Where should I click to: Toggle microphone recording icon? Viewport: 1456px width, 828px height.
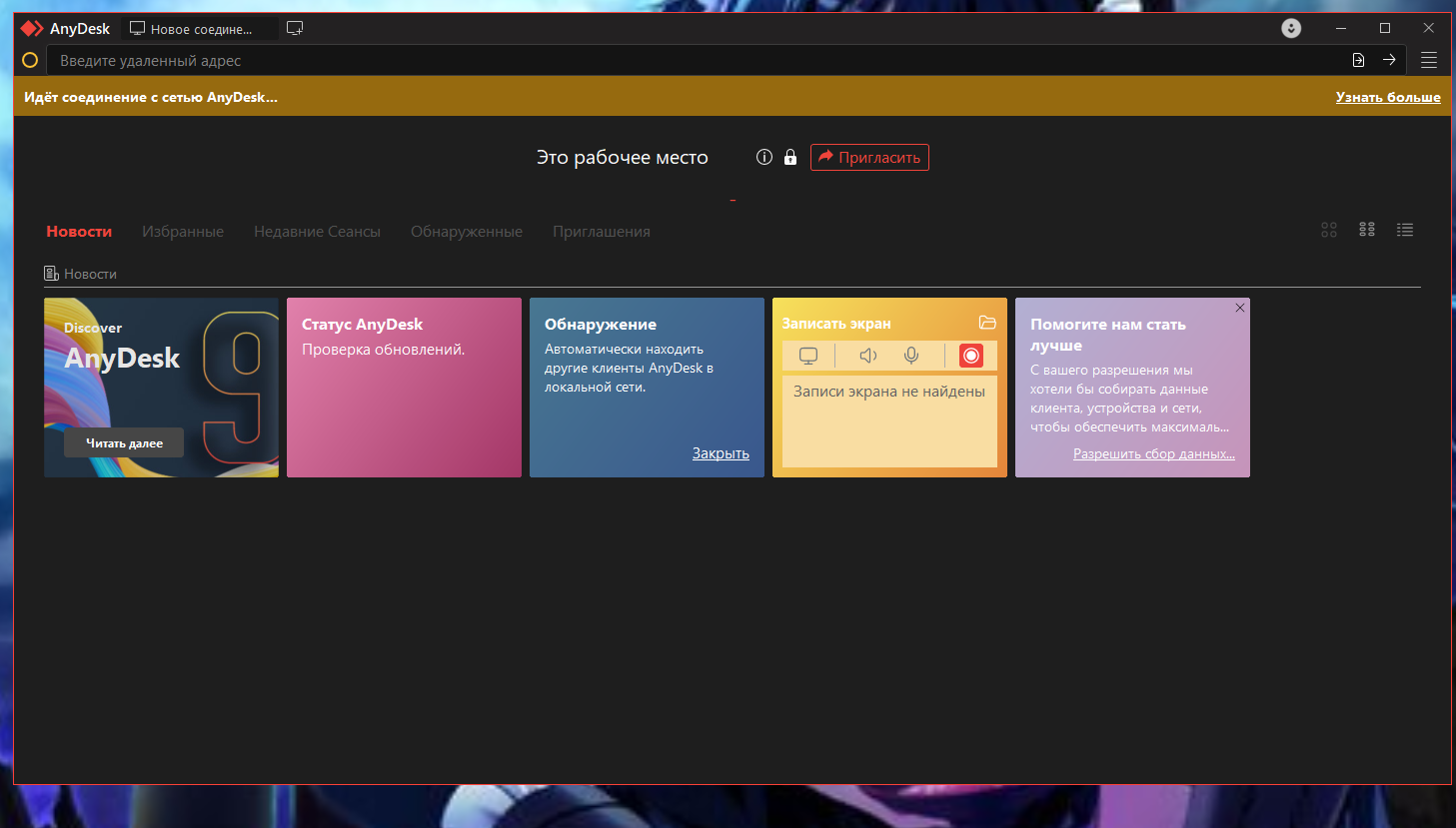(911, 356)
